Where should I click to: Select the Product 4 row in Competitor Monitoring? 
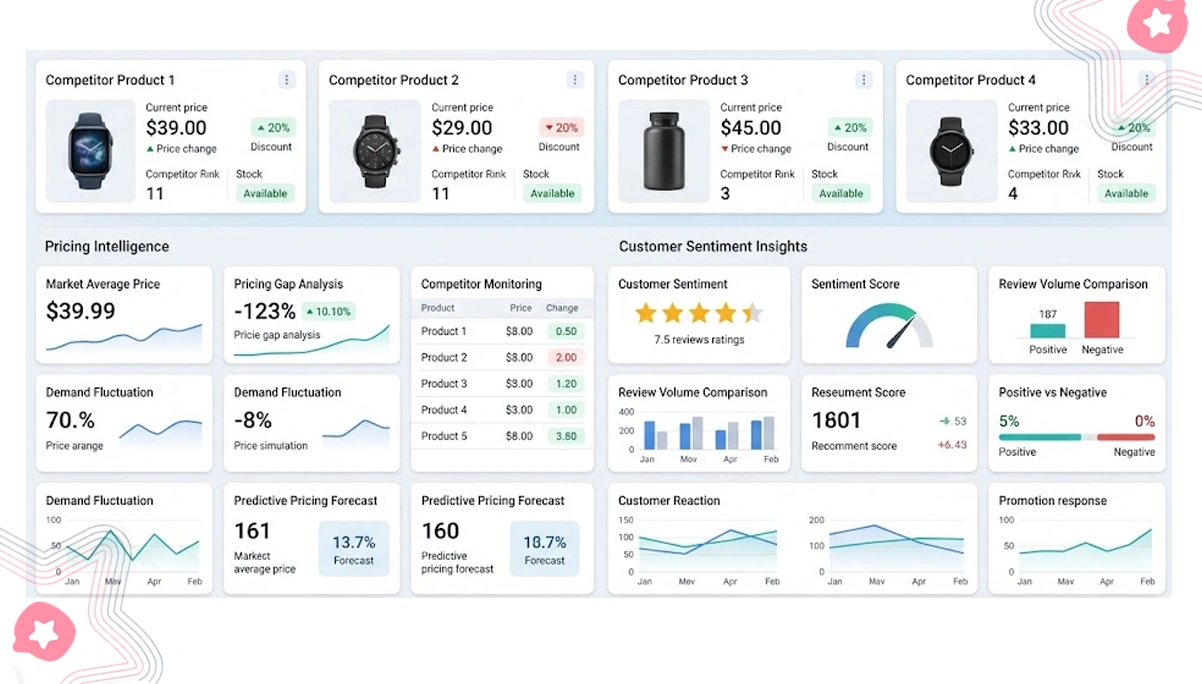(502, 410)
